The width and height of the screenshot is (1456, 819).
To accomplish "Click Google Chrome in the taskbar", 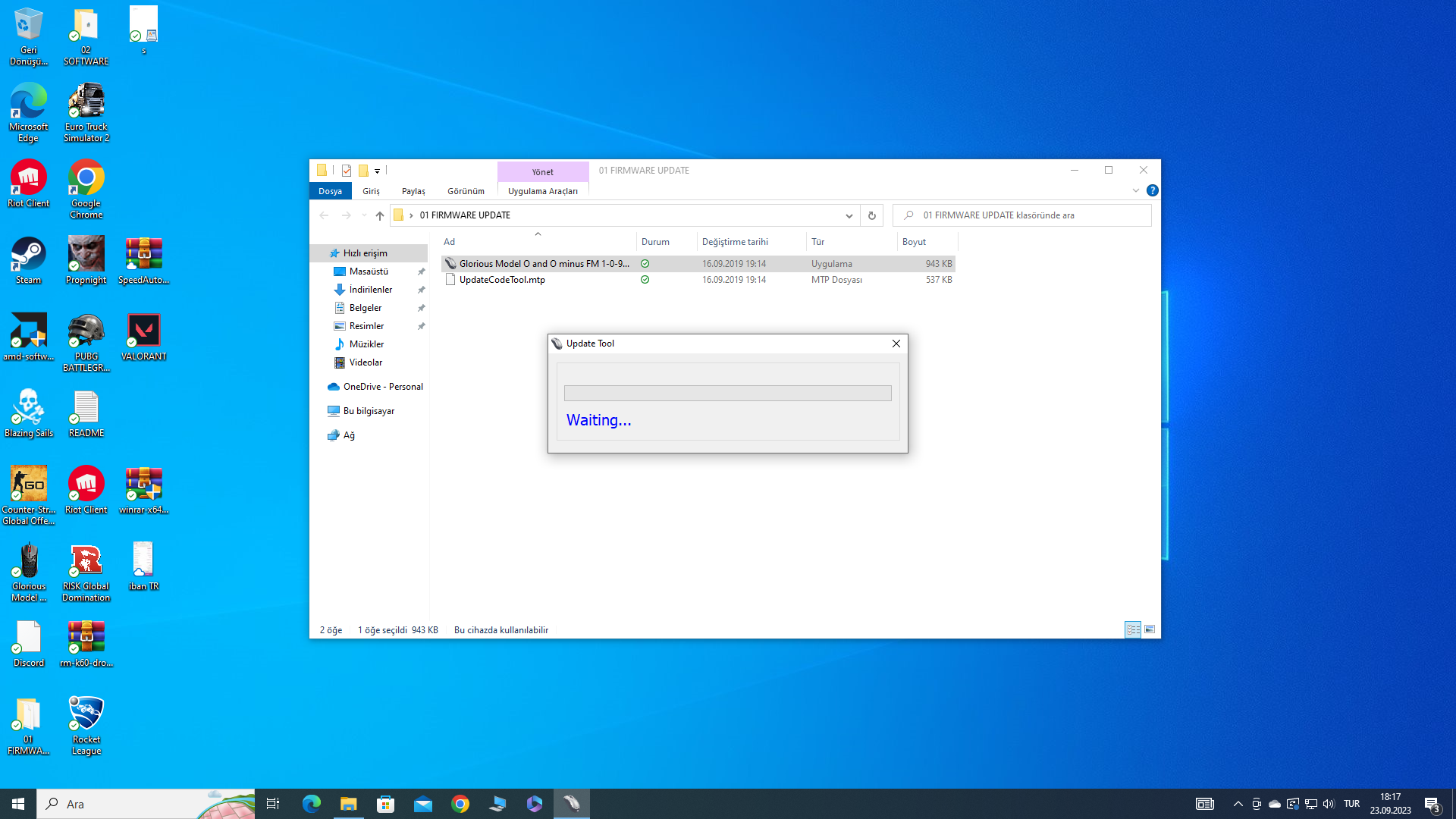I will (460, 804).
